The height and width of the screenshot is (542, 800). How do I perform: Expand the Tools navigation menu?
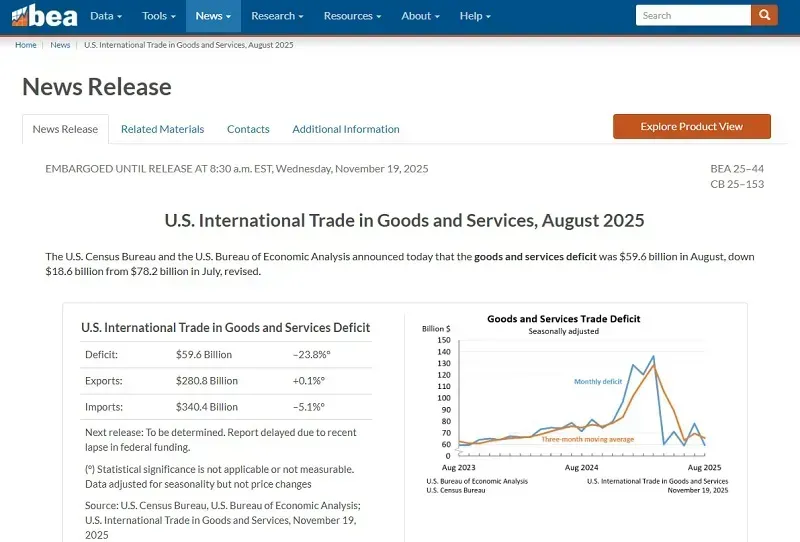point(159,16)
